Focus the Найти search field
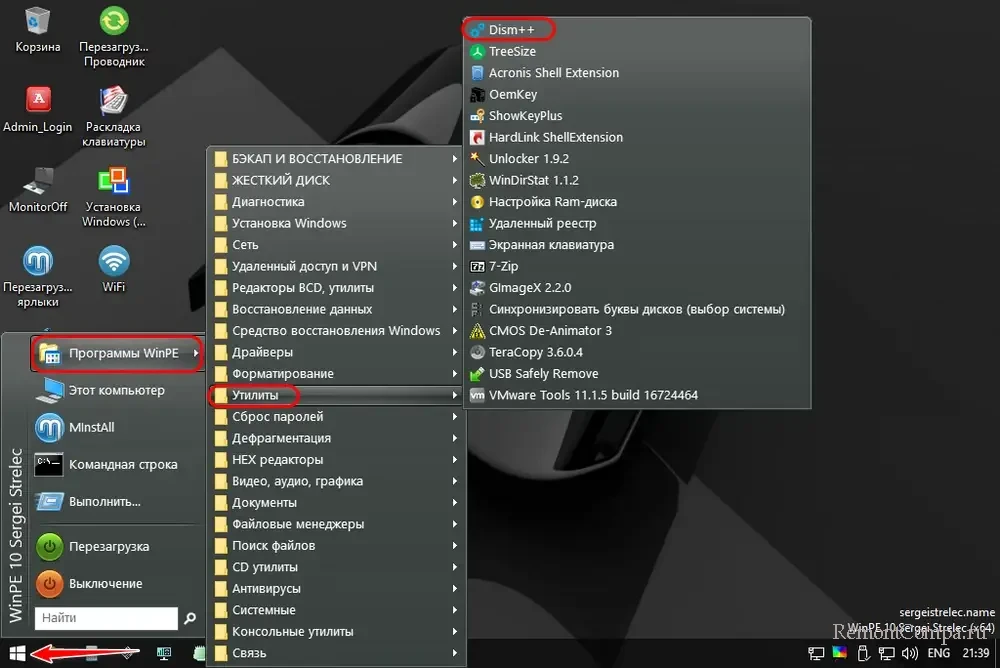Viewport: 1000px width, 668px height. [x=106, y=618]
